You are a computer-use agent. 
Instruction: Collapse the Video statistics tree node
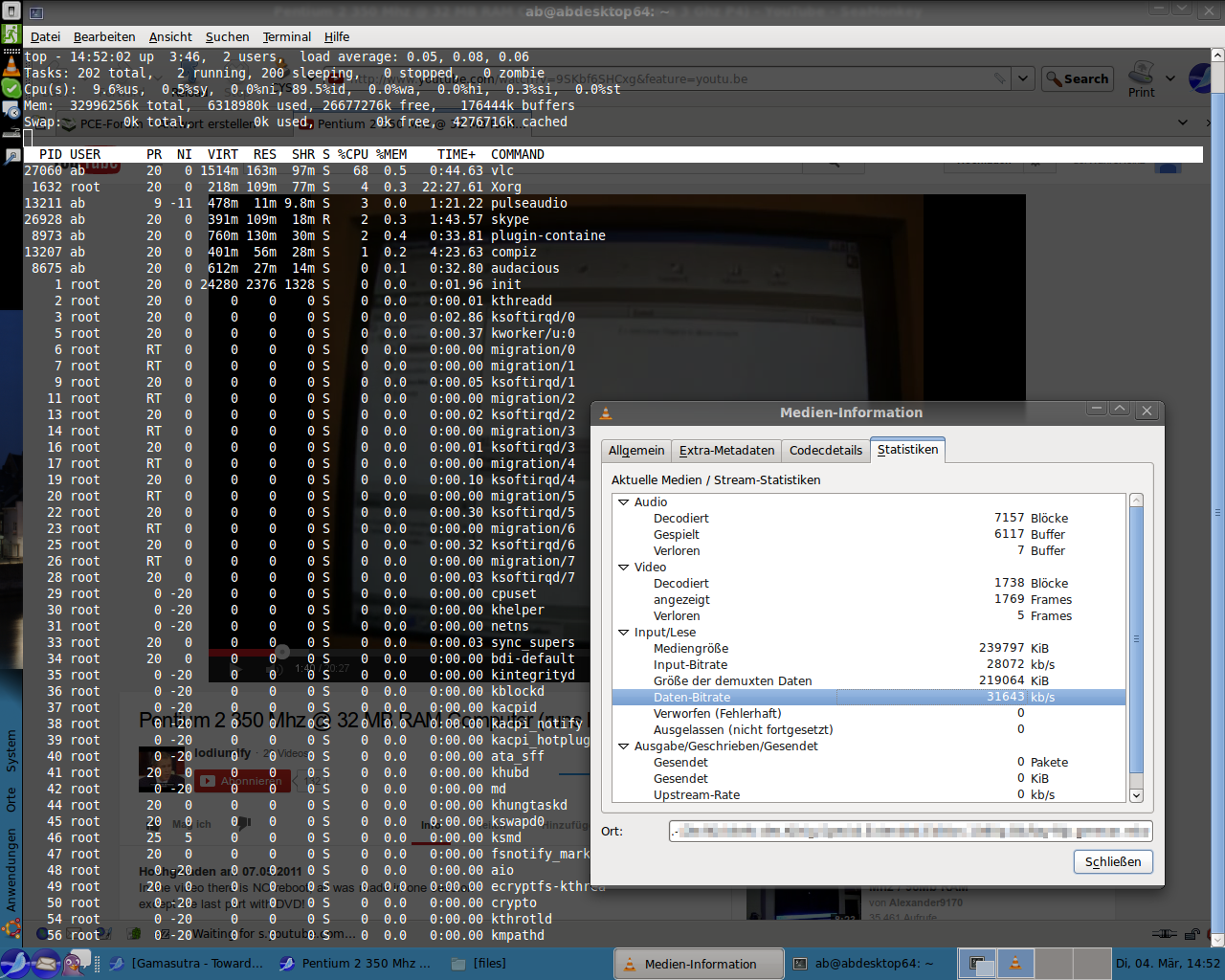(x=624, y=568)
